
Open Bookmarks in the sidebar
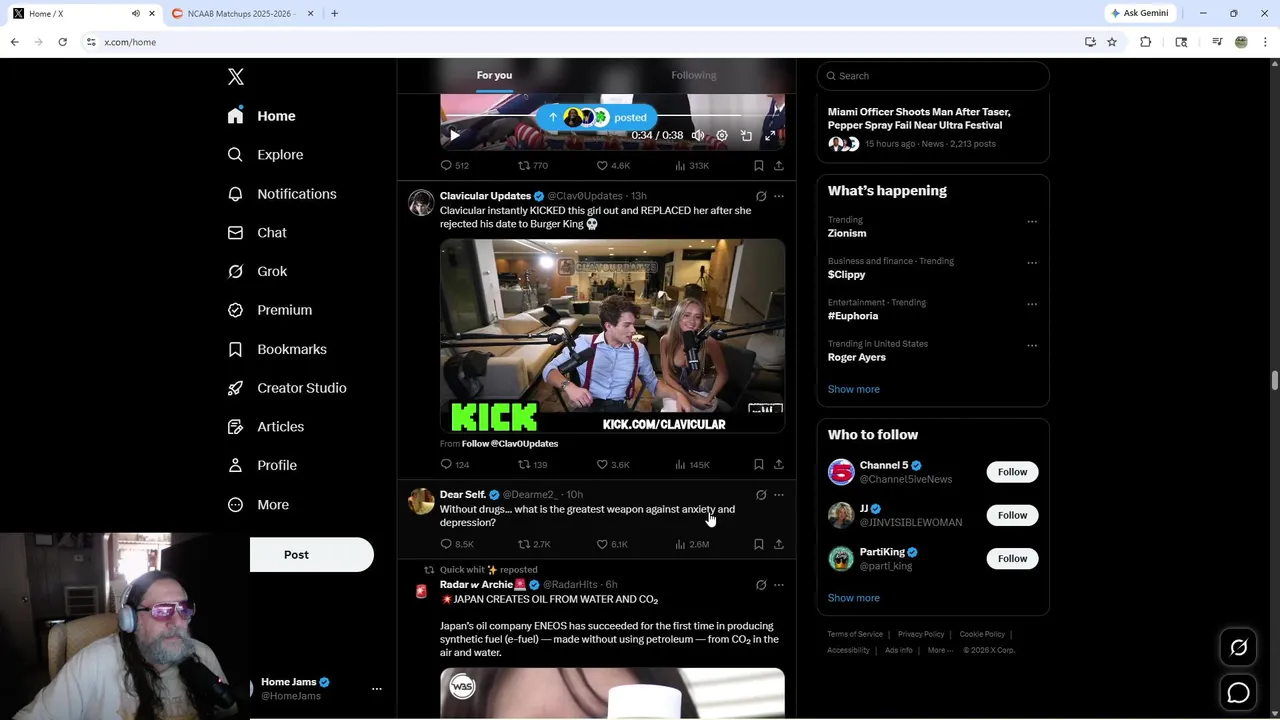click(x=277, y=349)
